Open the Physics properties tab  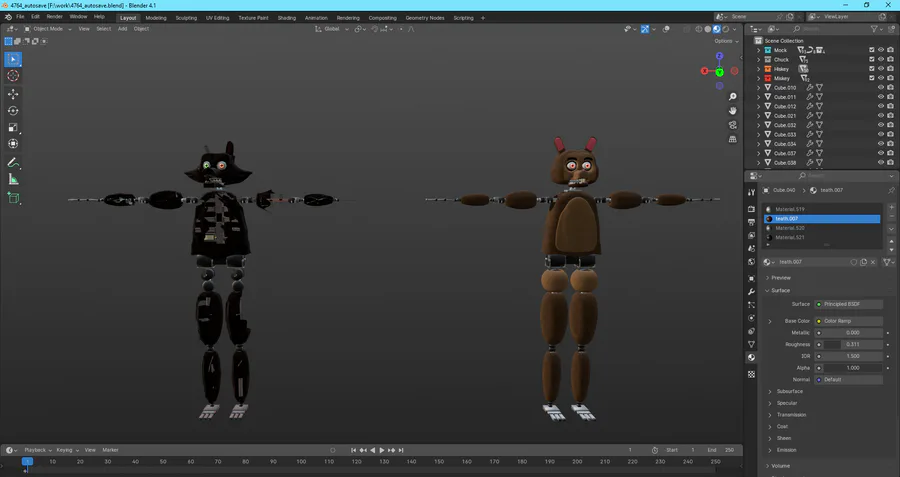tap(751, 318)
